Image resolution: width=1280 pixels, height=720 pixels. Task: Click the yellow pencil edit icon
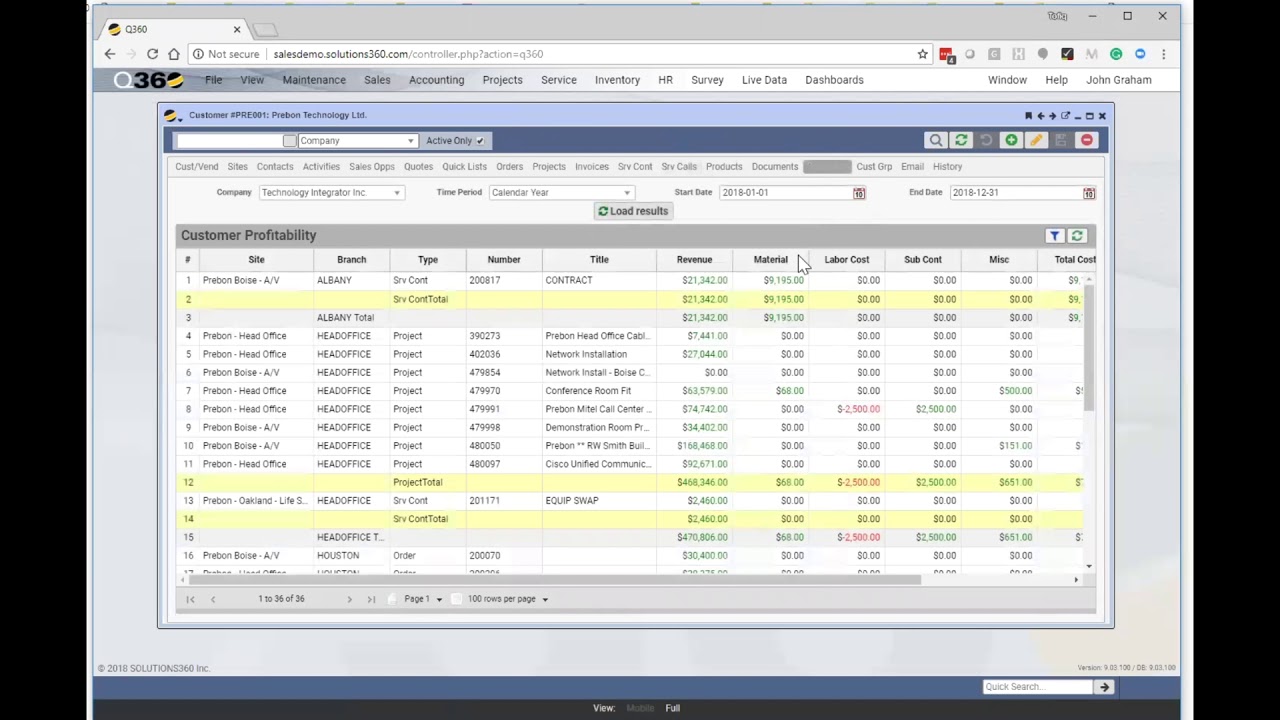pyautogui.click(x=1036, y=141)
